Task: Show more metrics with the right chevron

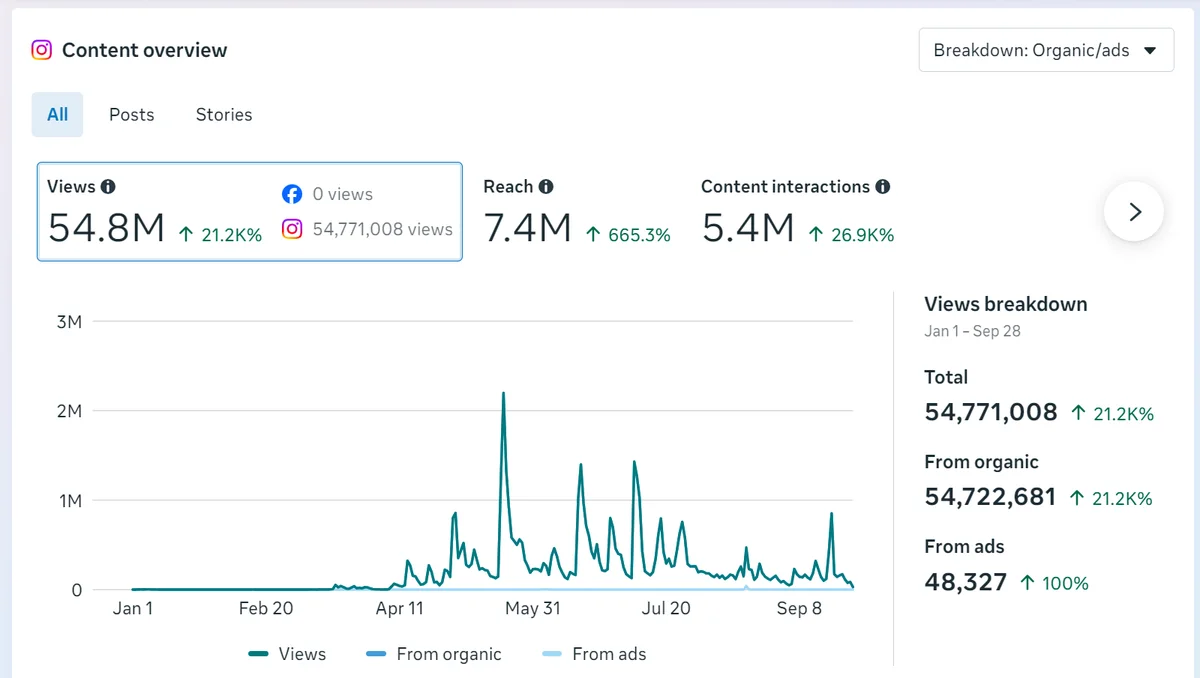Action: 1134,211
